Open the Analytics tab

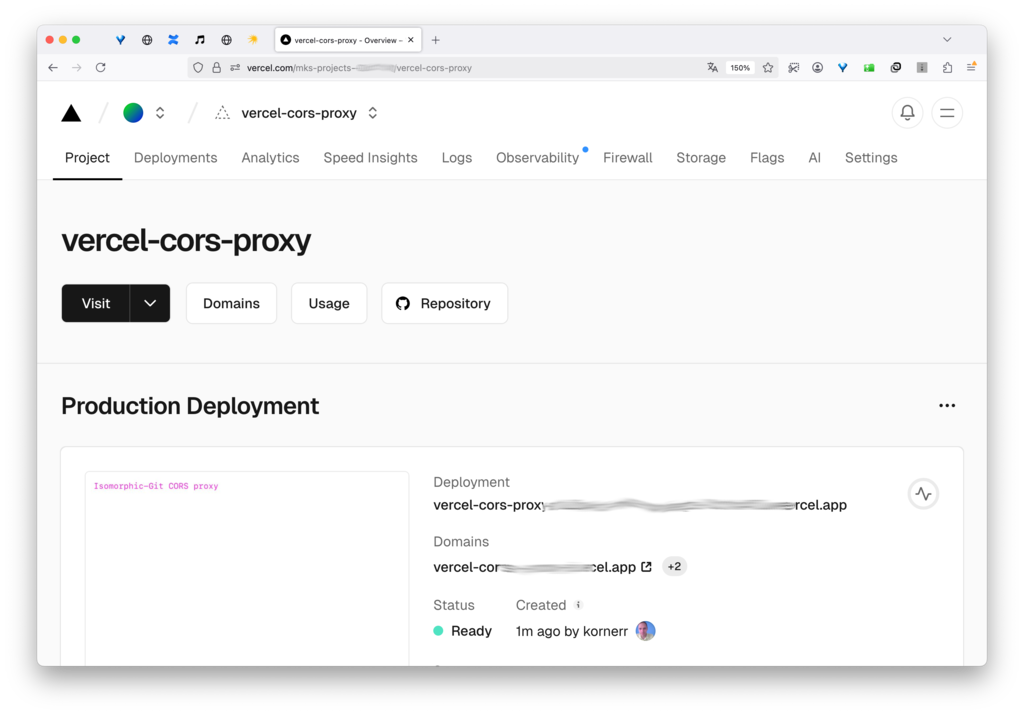(270, 158)
